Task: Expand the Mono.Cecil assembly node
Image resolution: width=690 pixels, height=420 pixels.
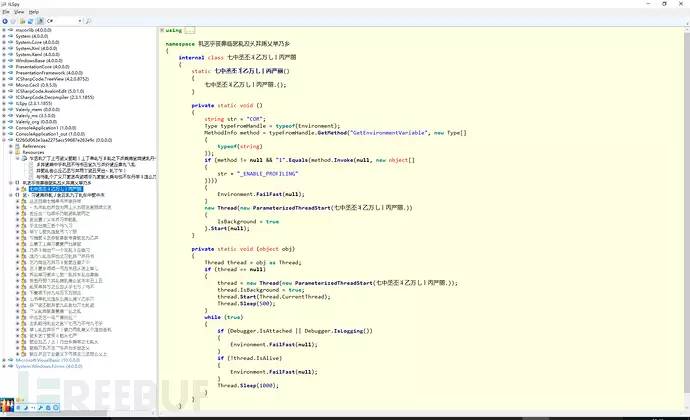Action: point(4,85)
